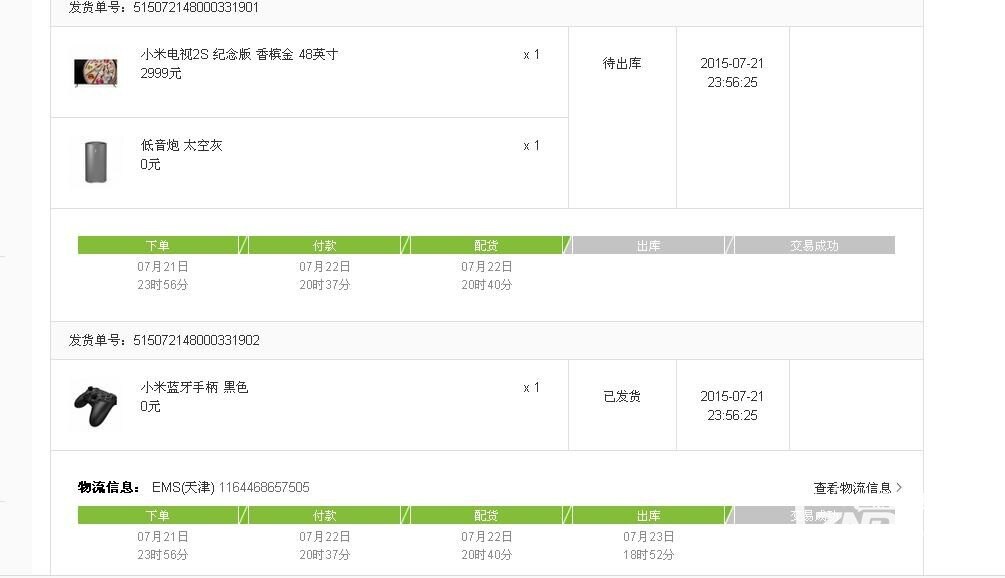Click the 待出库 status text
This screenshot has width=1005, height=578.
[x=622, y=63]
